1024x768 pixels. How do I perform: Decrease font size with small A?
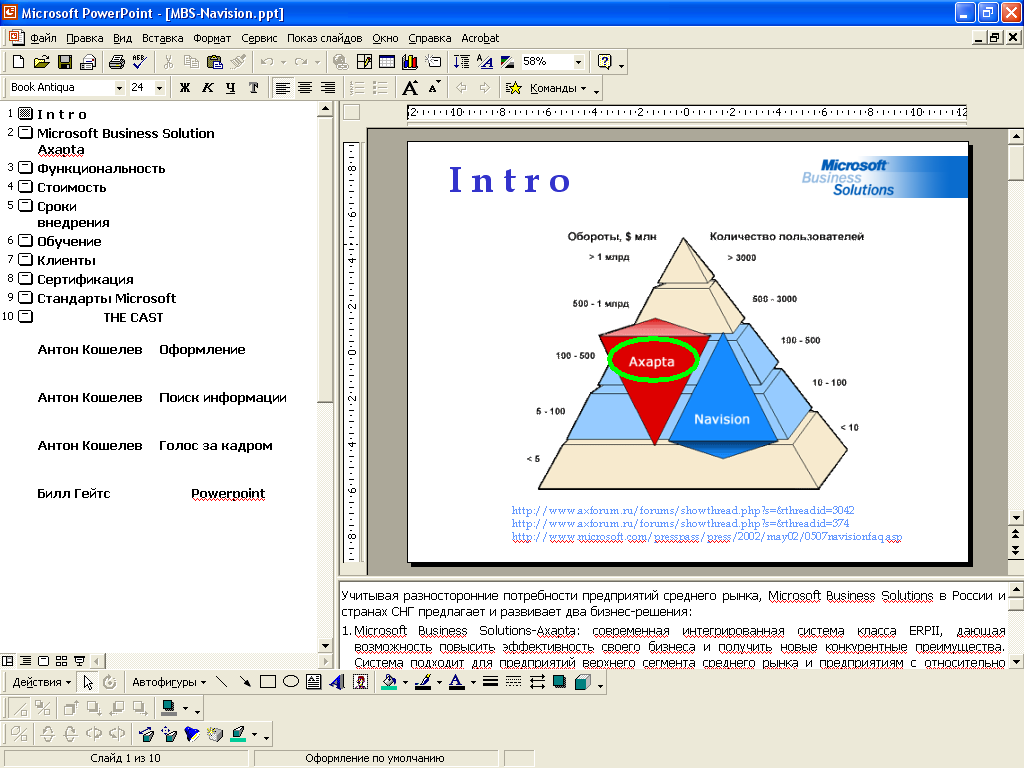pos(434,88)
